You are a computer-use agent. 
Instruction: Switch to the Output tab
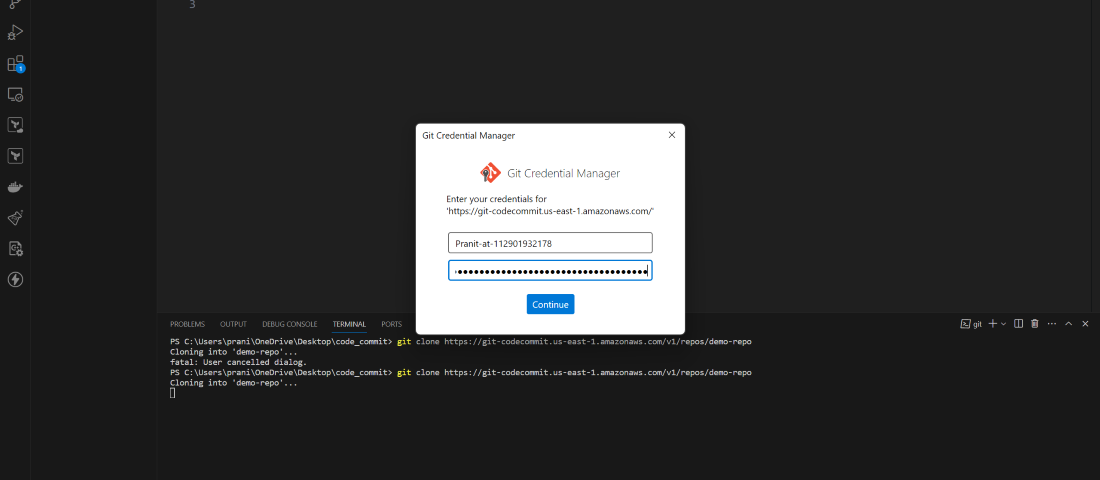[234, 324]
